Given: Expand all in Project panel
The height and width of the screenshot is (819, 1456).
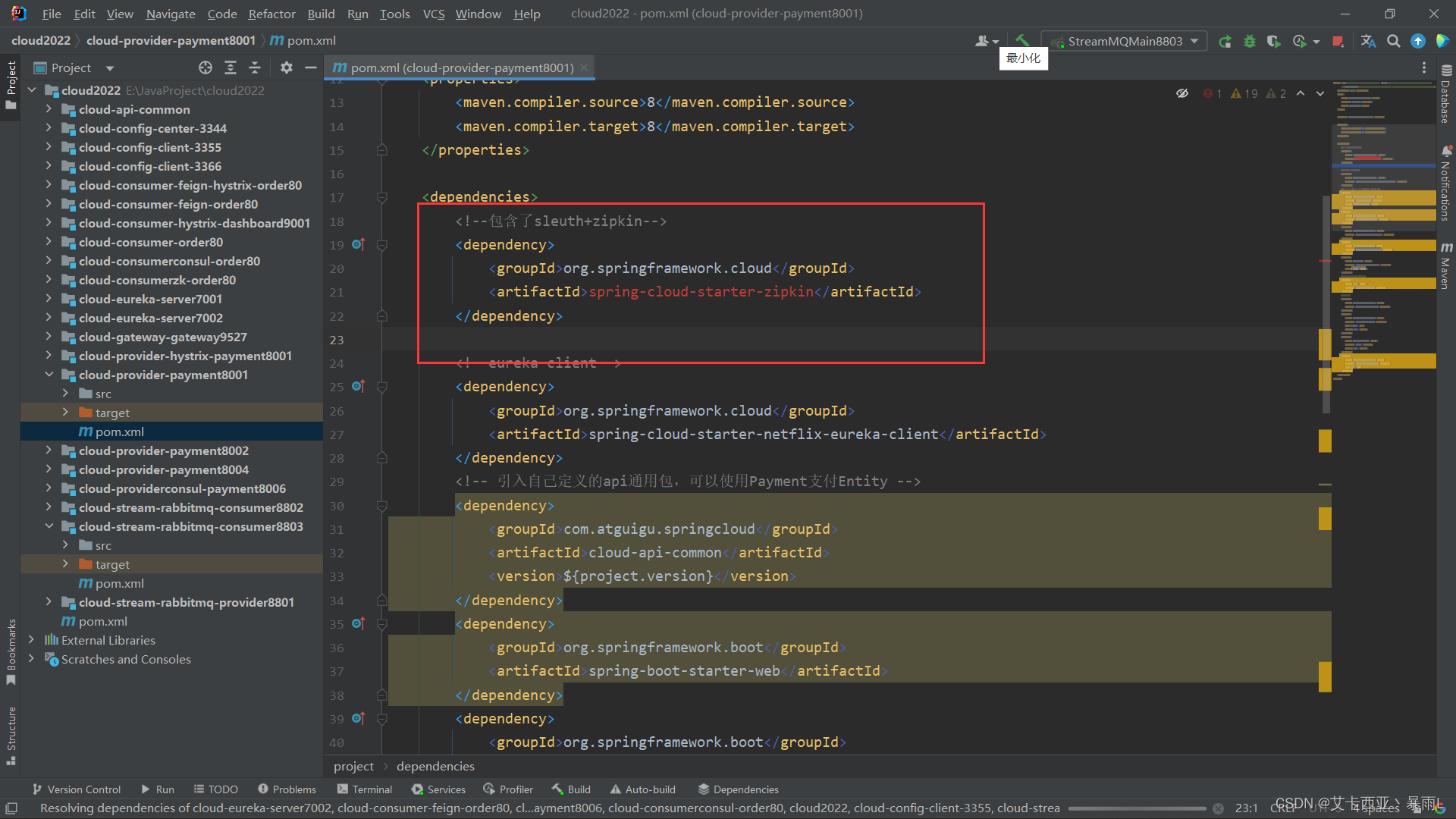Looking at the screenshot, I should click(x=231, y=67).
